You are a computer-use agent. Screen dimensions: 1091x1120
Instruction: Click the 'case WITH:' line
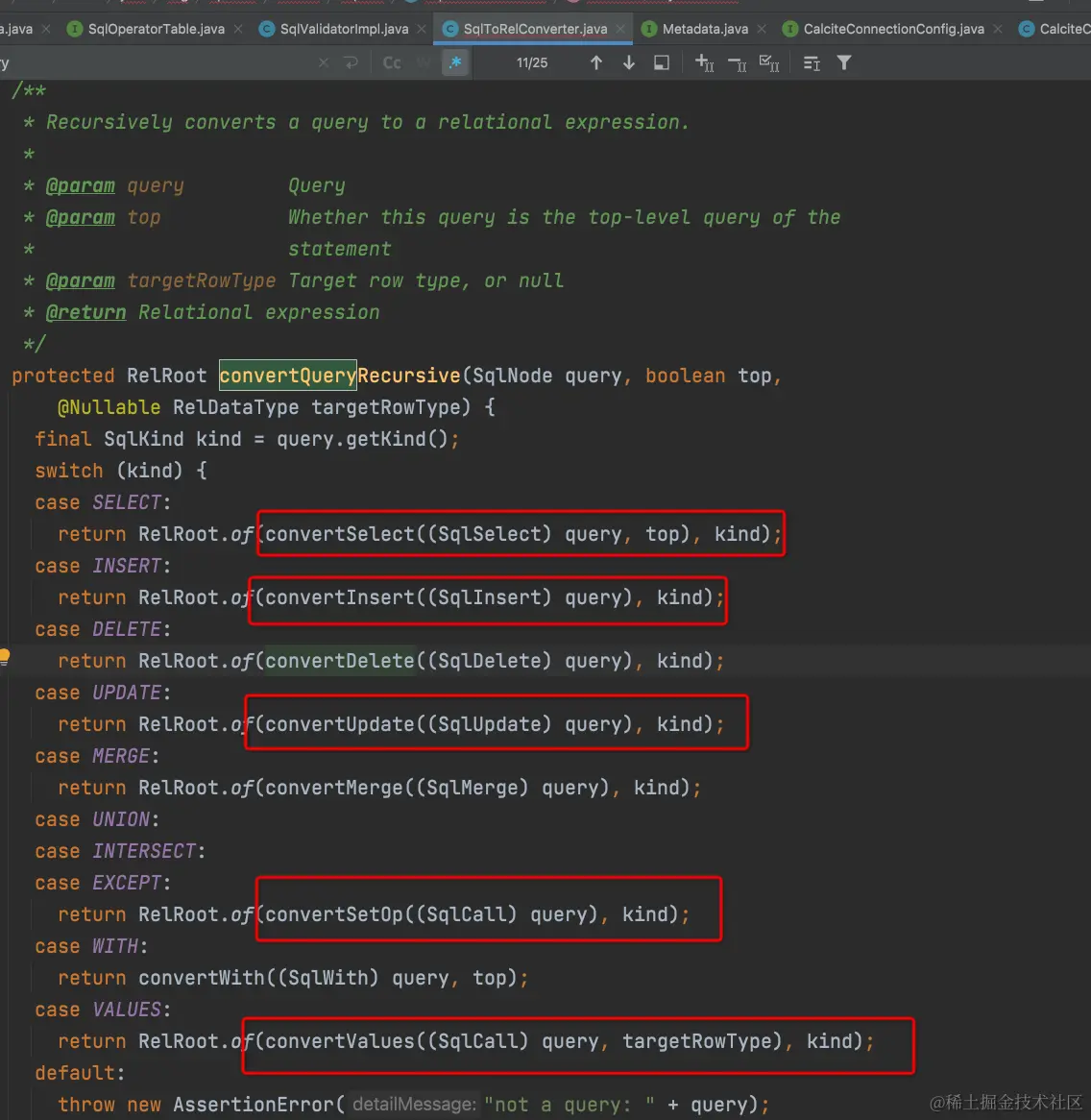tap(91, 946)
